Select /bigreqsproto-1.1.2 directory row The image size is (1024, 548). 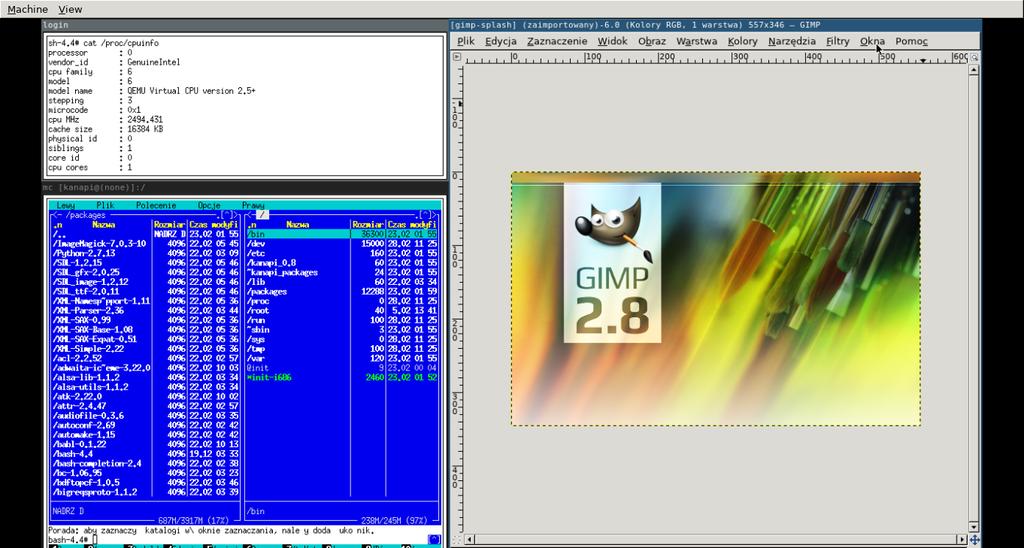click(145, 492)
